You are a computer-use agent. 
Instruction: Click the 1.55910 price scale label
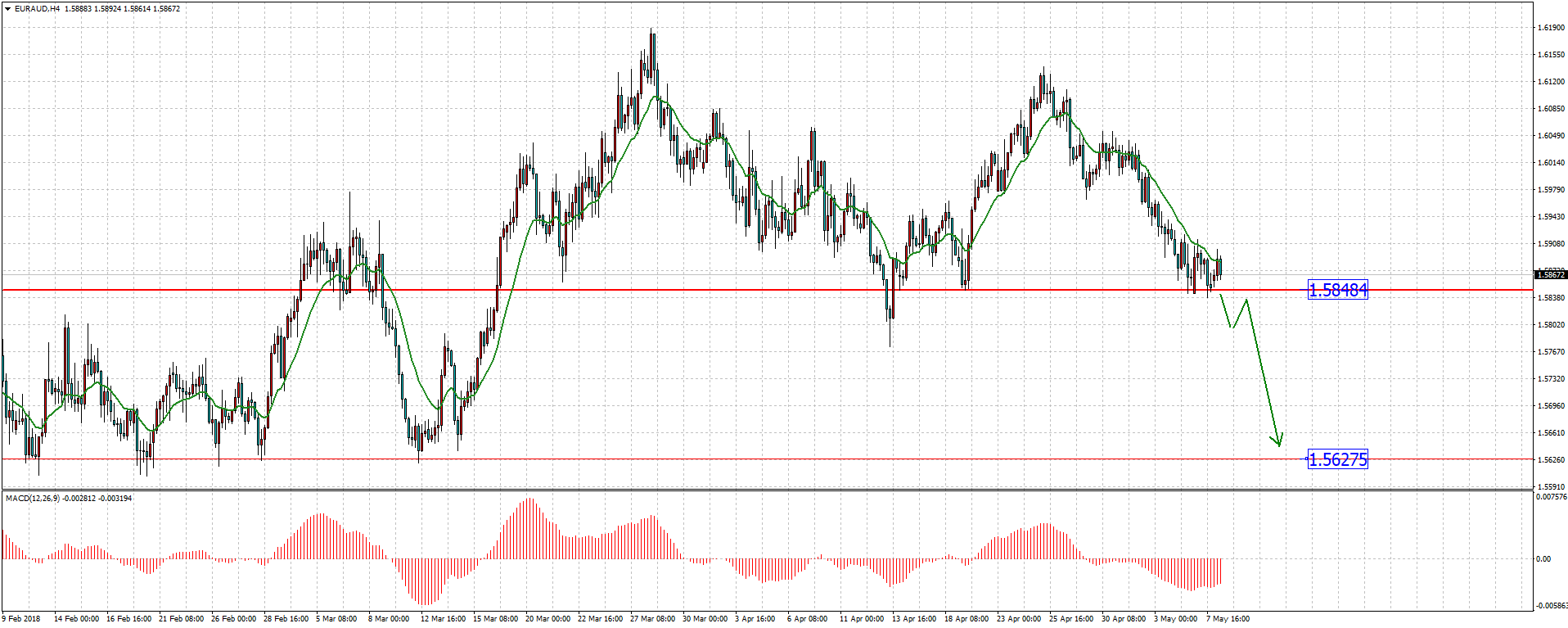(x=1551, y=487)
